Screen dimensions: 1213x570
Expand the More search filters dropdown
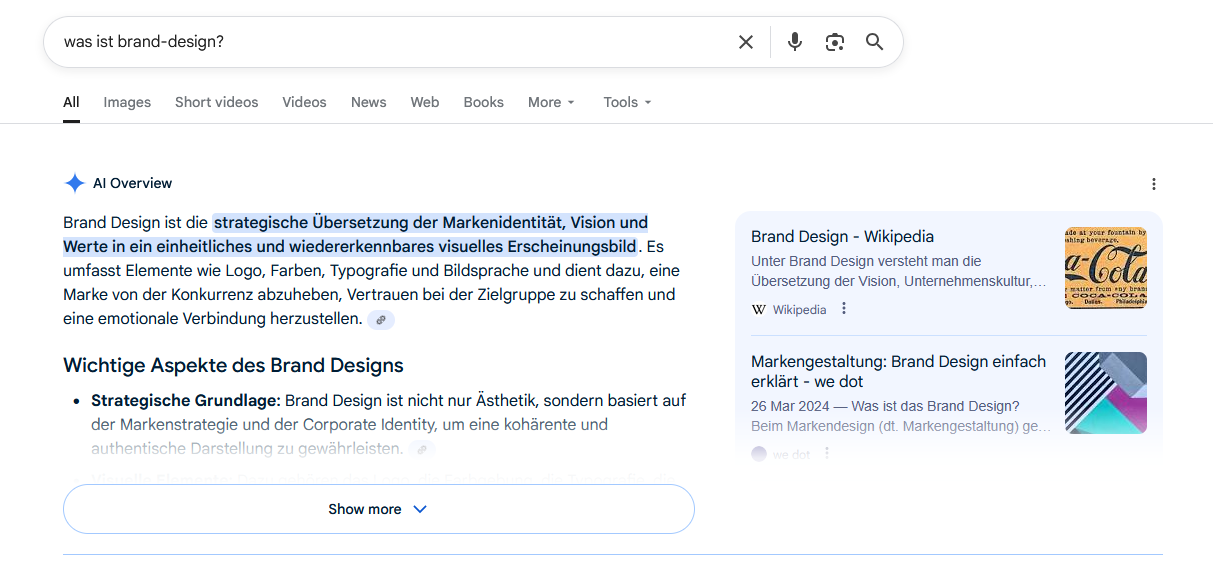tap(551, 102)
